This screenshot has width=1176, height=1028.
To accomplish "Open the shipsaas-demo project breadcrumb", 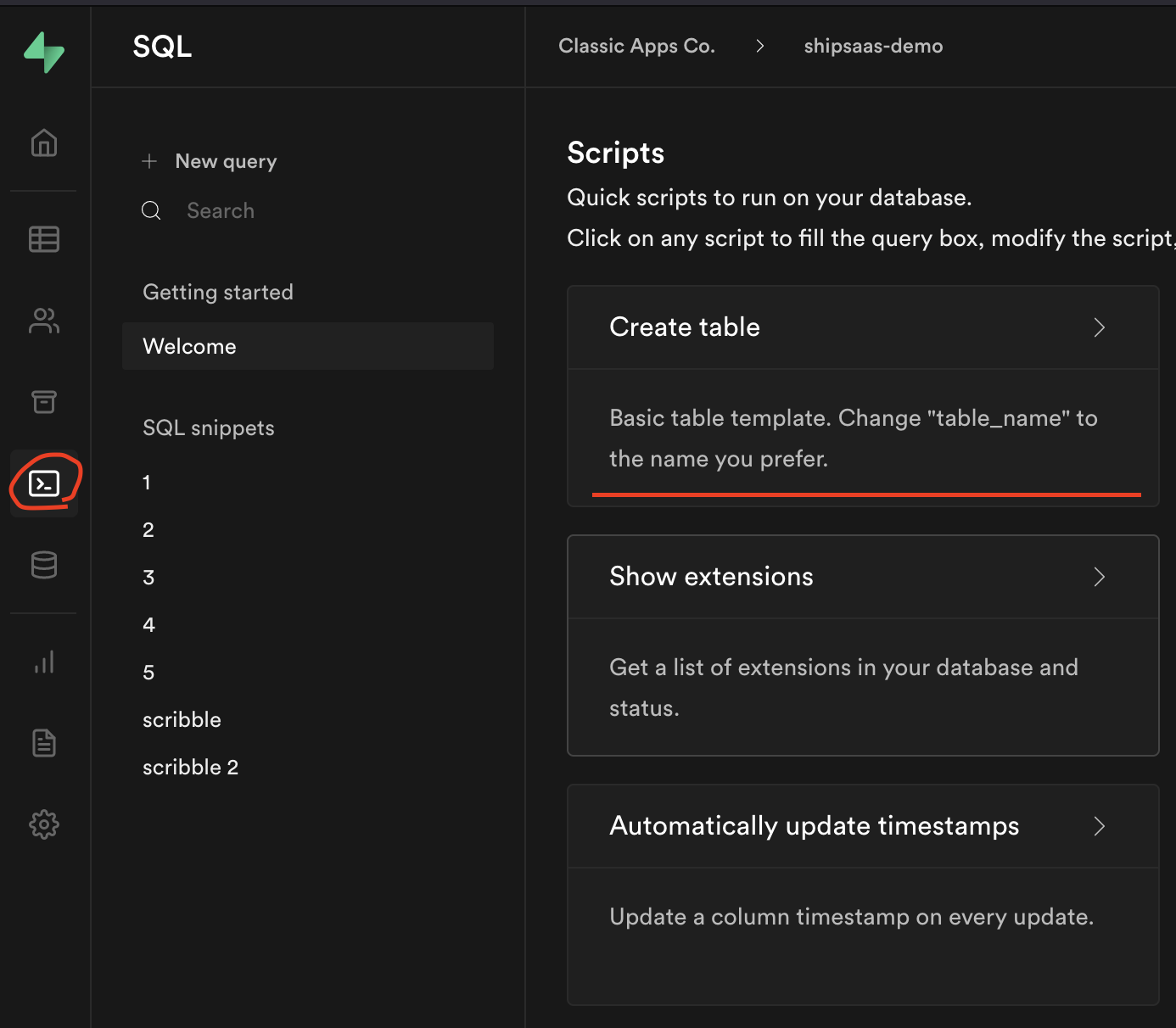I will click(x=873, y=46).
